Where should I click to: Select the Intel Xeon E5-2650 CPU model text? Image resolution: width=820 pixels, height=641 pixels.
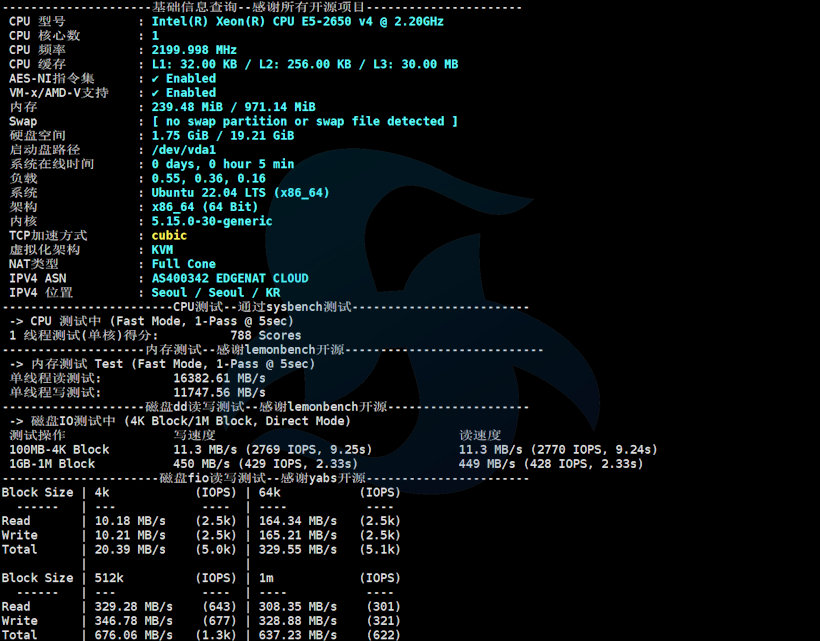297,21
